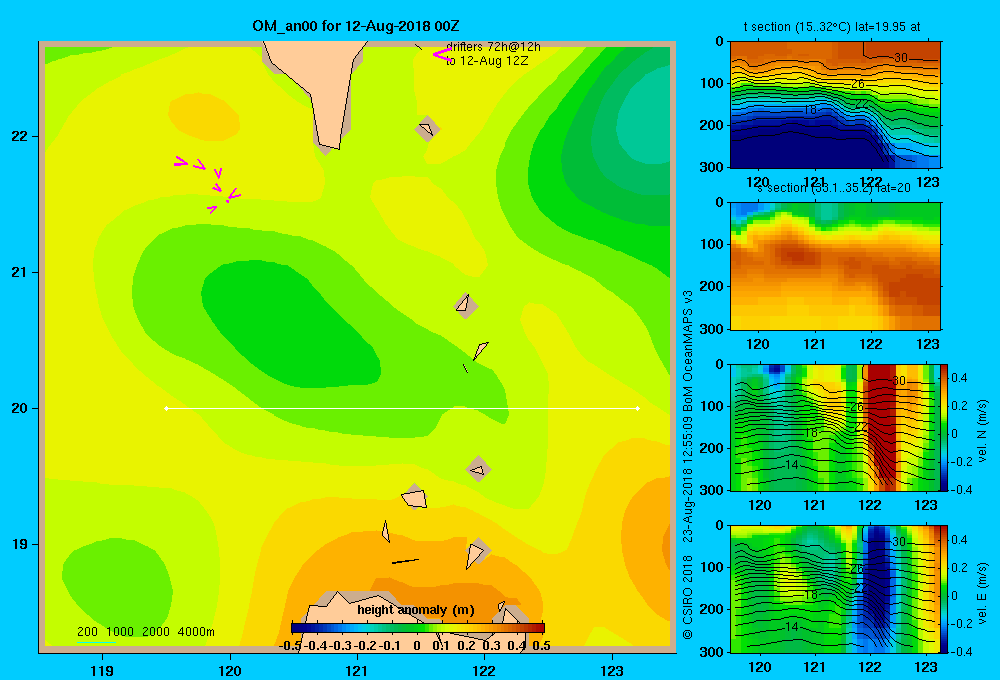Click the 'vel. E (m/s)' axis label
The height and width of the screenshot is (680, 1000).
[x=982, y=592]
